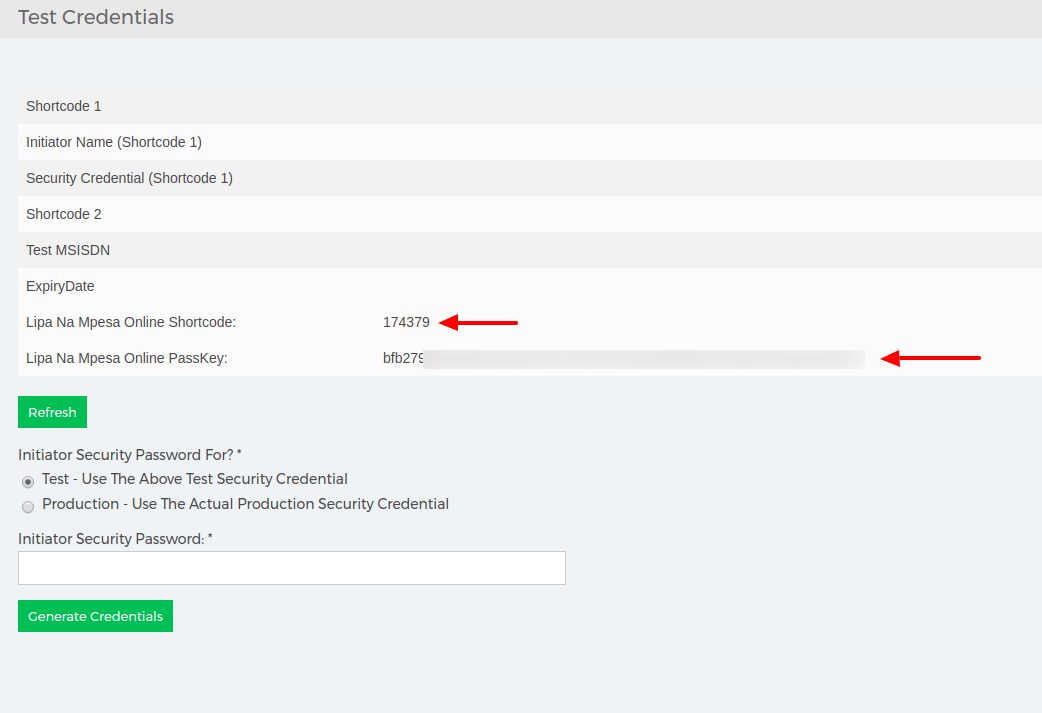This screenshot has height=713, width=1042.
Task: Click Initiator Name (Shortcode 1) label
Action: (114, 142)
